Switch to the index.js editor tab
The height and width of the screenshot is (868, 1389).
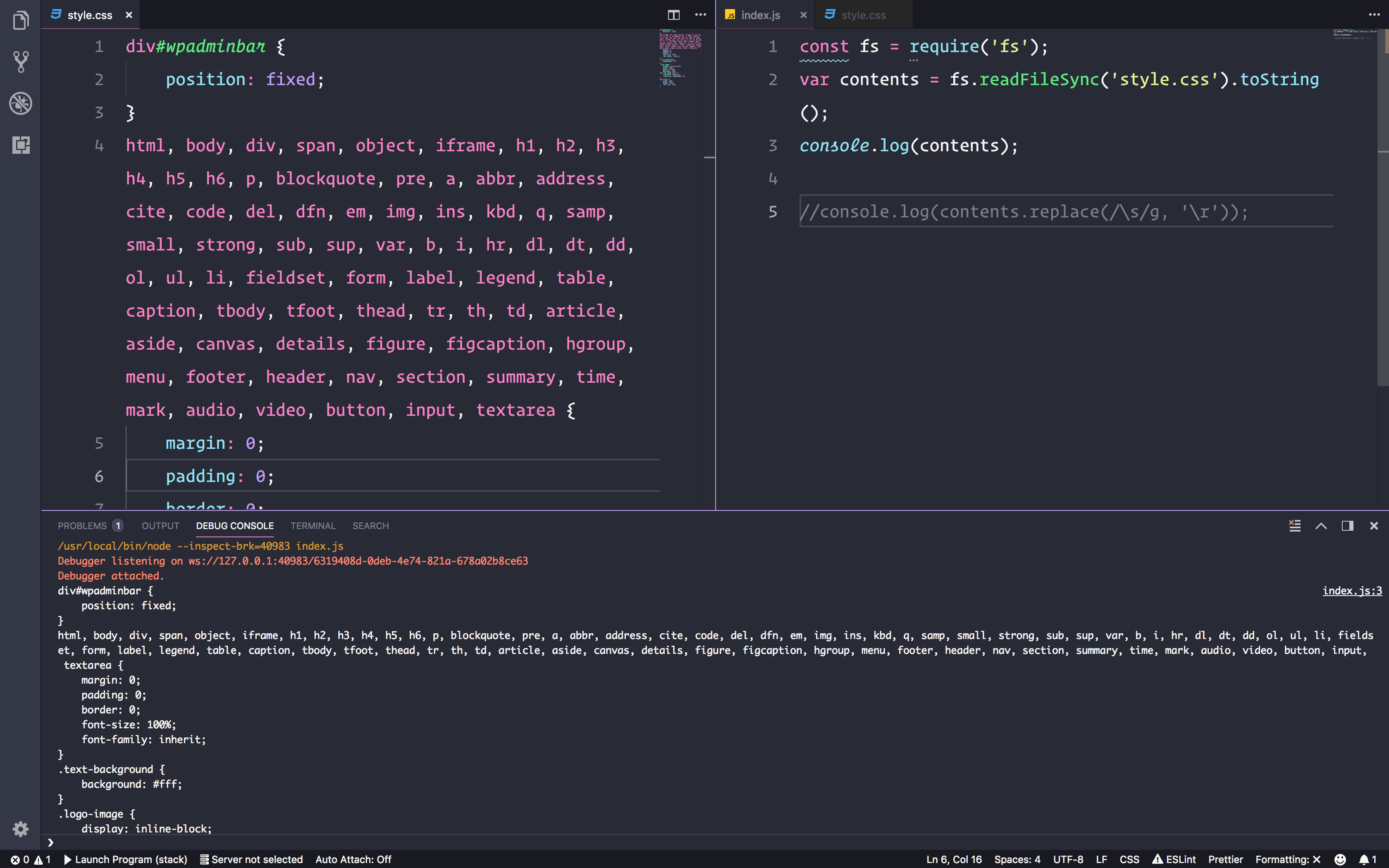click(760, 15)
